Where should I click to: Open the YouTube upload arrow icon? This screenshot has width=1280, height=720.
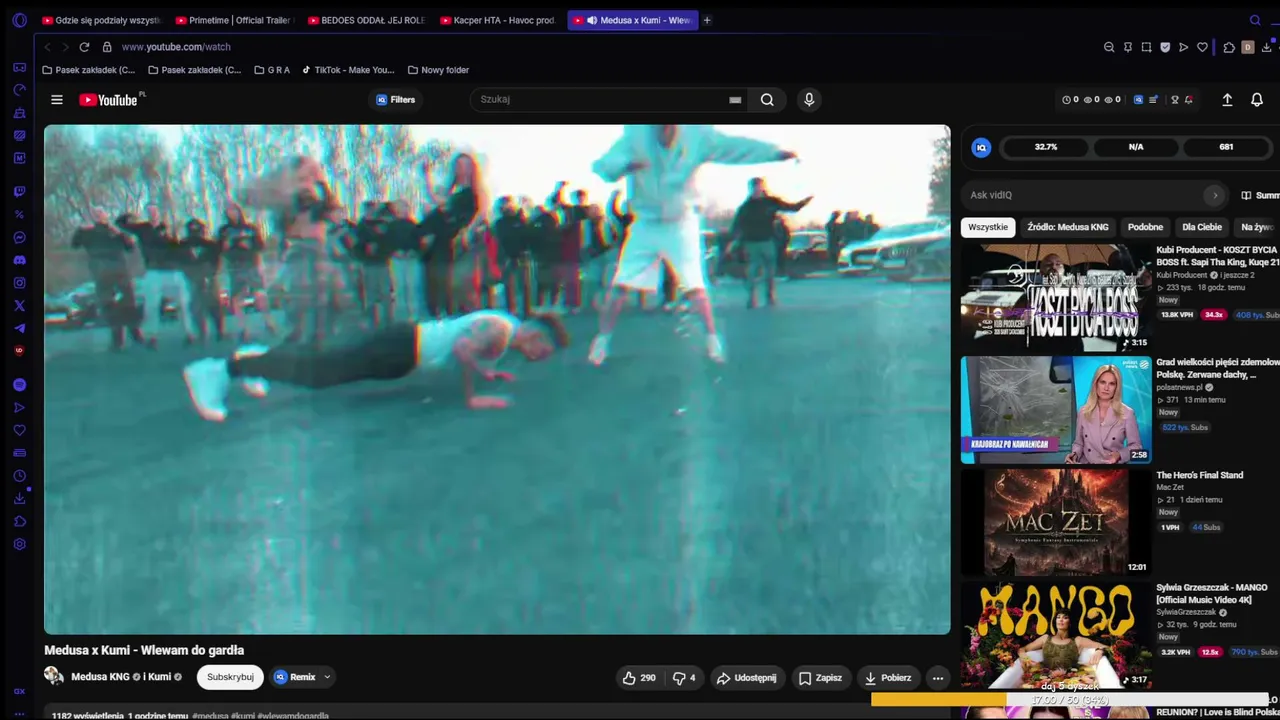pos(1227,100)
